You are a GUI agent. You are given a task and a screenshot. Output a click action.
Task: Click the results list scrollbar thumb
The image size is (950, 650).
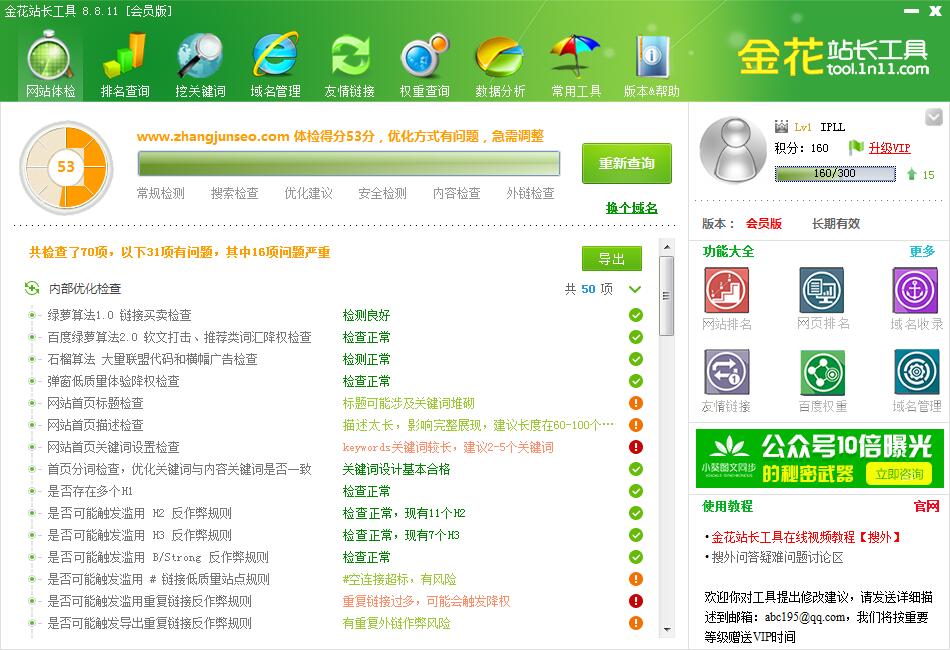point(666,296)
